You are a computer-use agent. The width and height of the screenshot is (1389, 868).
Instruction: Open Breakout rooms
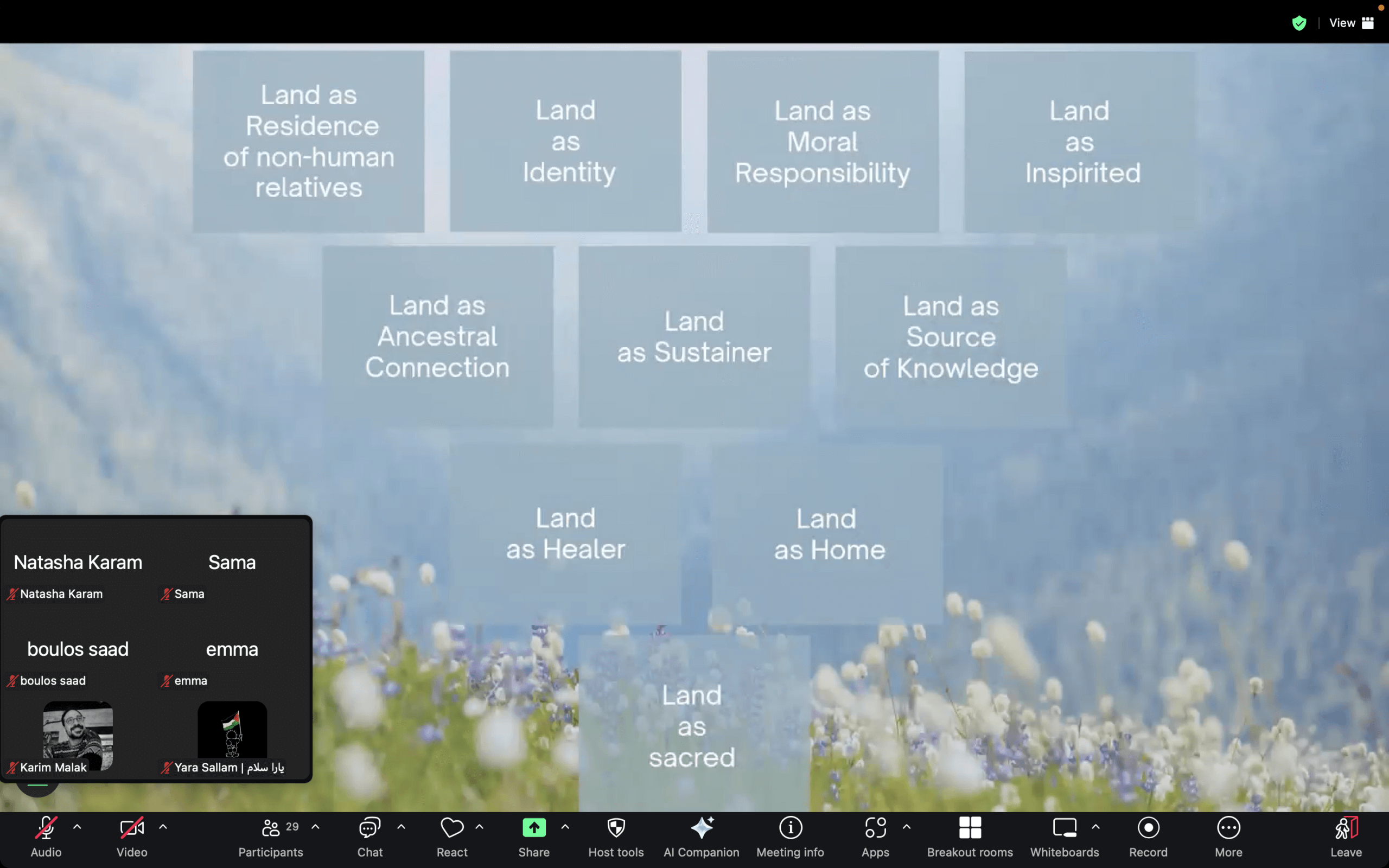tap(970, 828)
